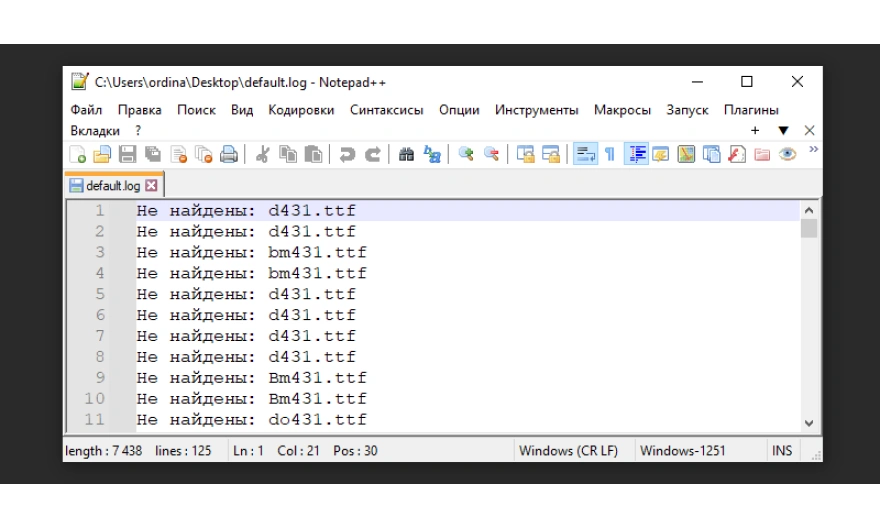This screenshot has width=880, height=528.
Task: Open the Плагины menu
Action: click(751, 110)
